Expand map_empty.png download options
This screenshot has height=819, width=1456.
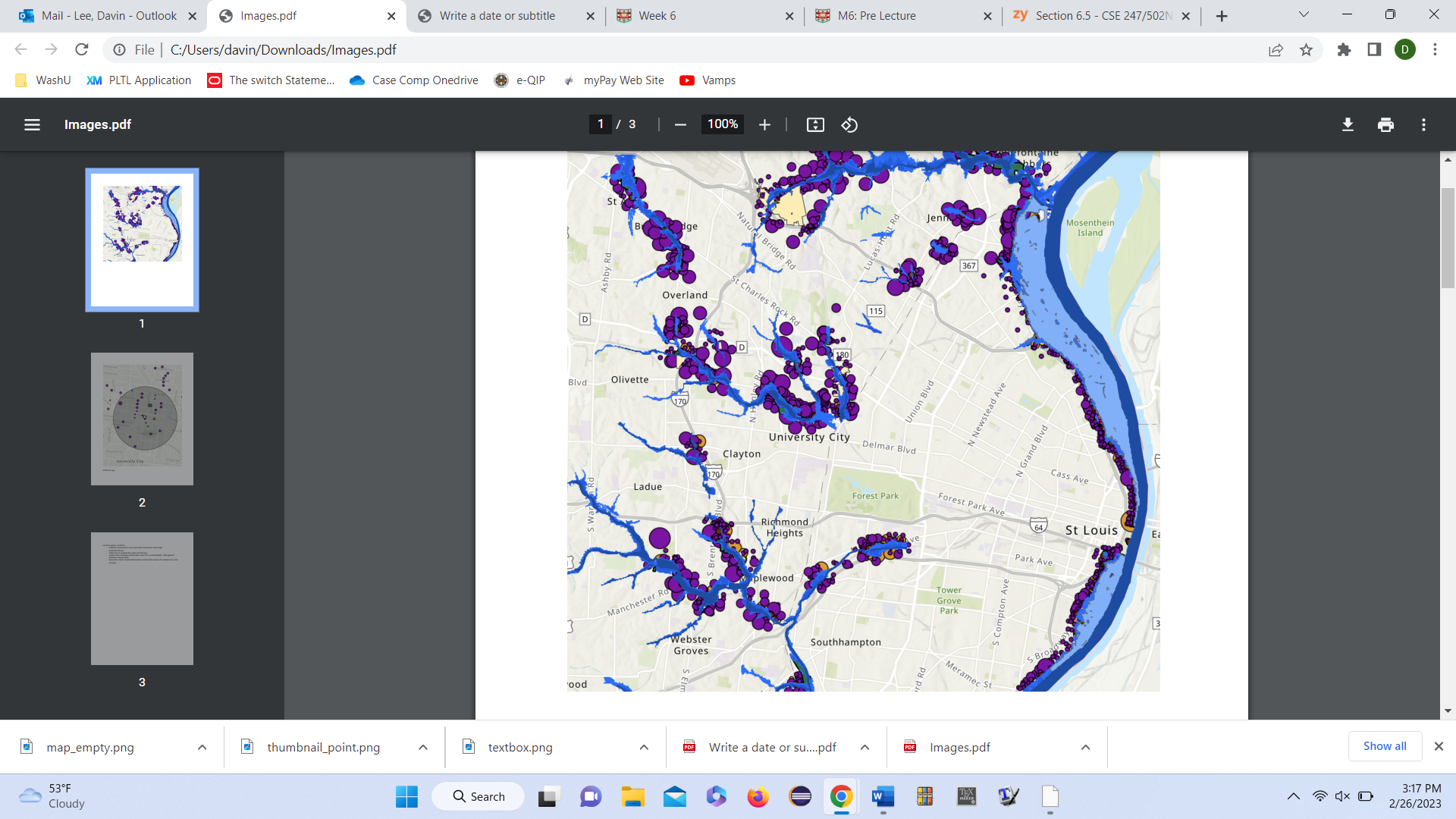[202, 747]
